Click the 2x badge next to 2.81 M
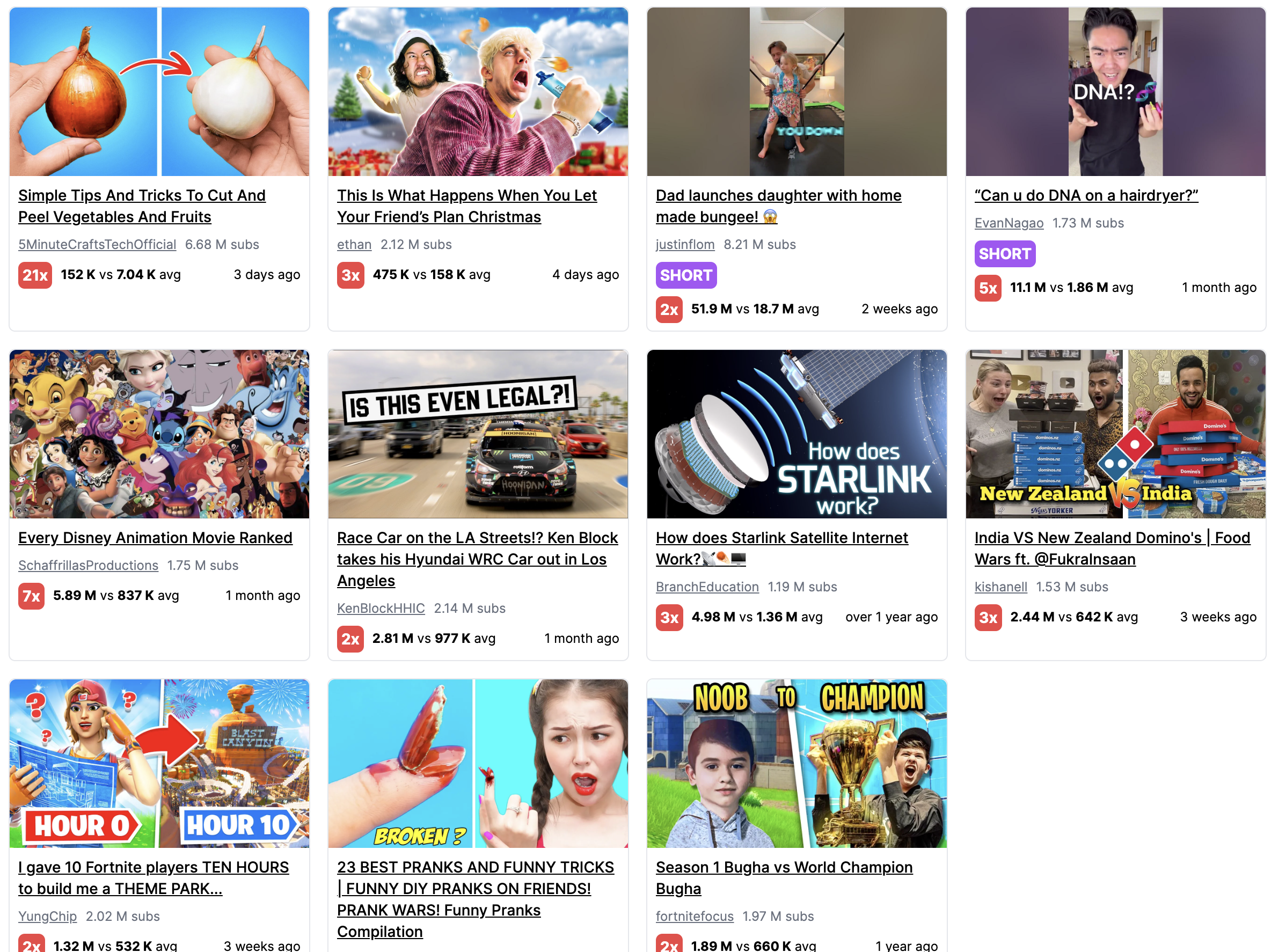Screen dimensions: 1286x952 [x=350, y=639]
